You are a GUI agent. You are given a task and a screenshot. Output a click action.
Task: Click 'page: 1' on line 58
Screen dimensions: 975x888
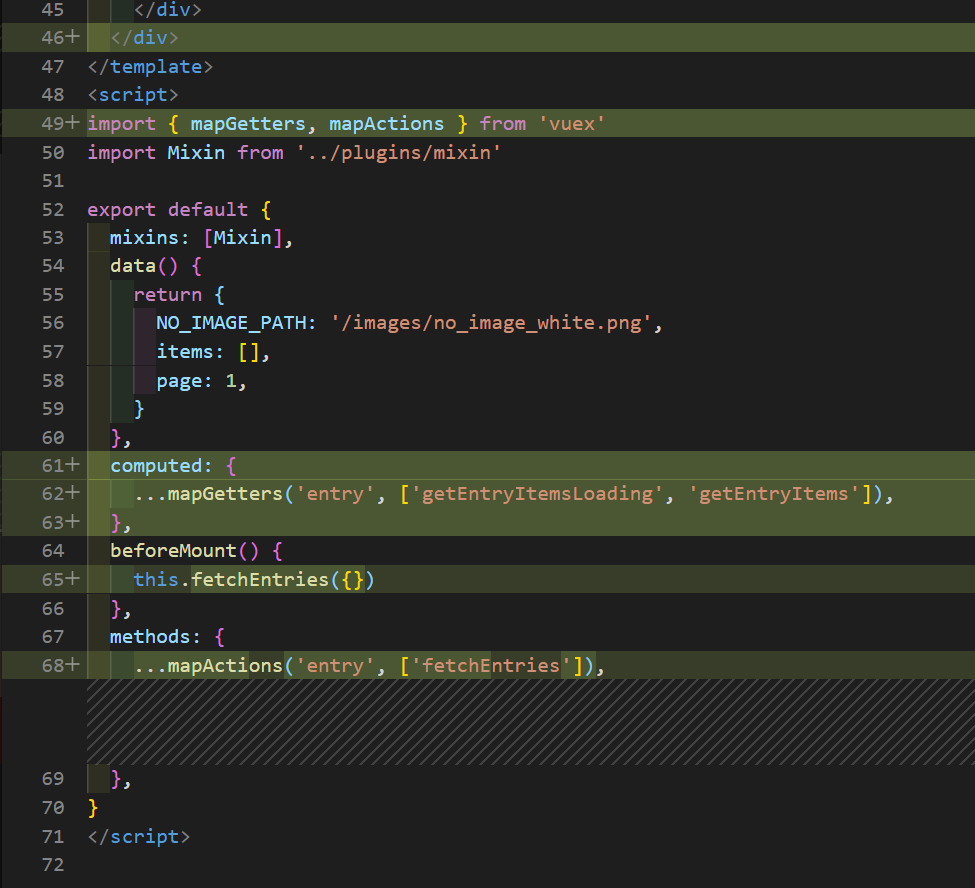(x=196, y=381)
